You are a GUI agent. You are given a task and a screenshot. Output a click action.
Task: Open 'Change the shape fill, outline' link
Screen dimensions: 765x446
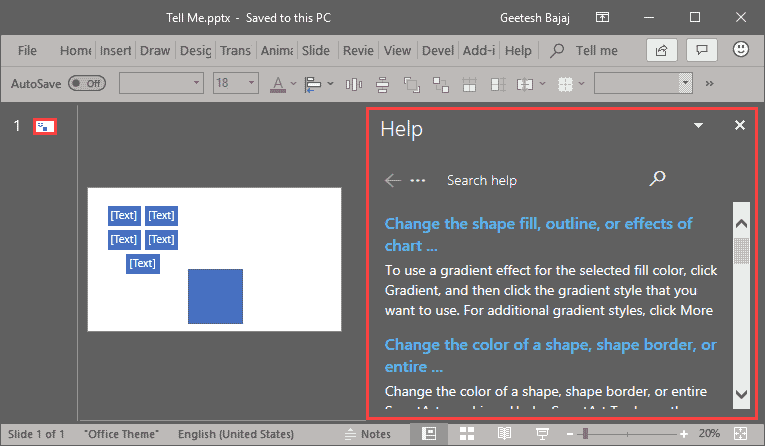click(x=538, y=235)
